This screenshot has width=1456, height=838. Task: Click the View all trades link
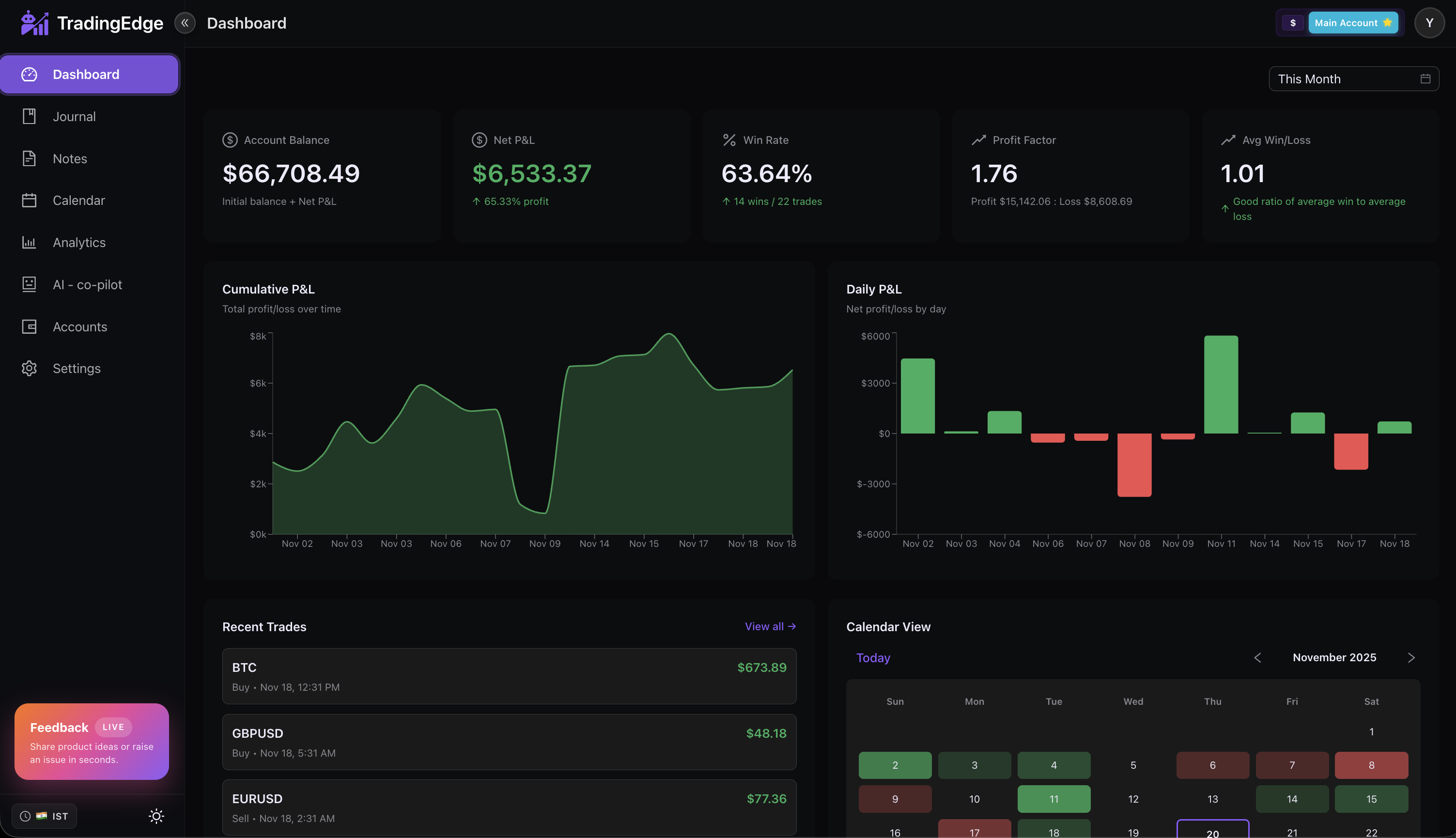click(770, 626)
